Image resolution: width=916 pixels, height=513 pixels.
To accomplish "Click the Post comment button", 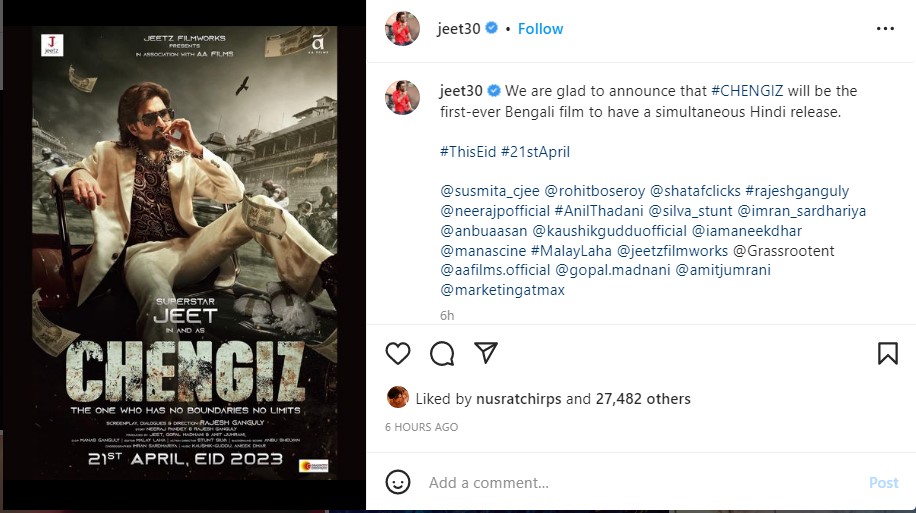I will click(883, 483).
